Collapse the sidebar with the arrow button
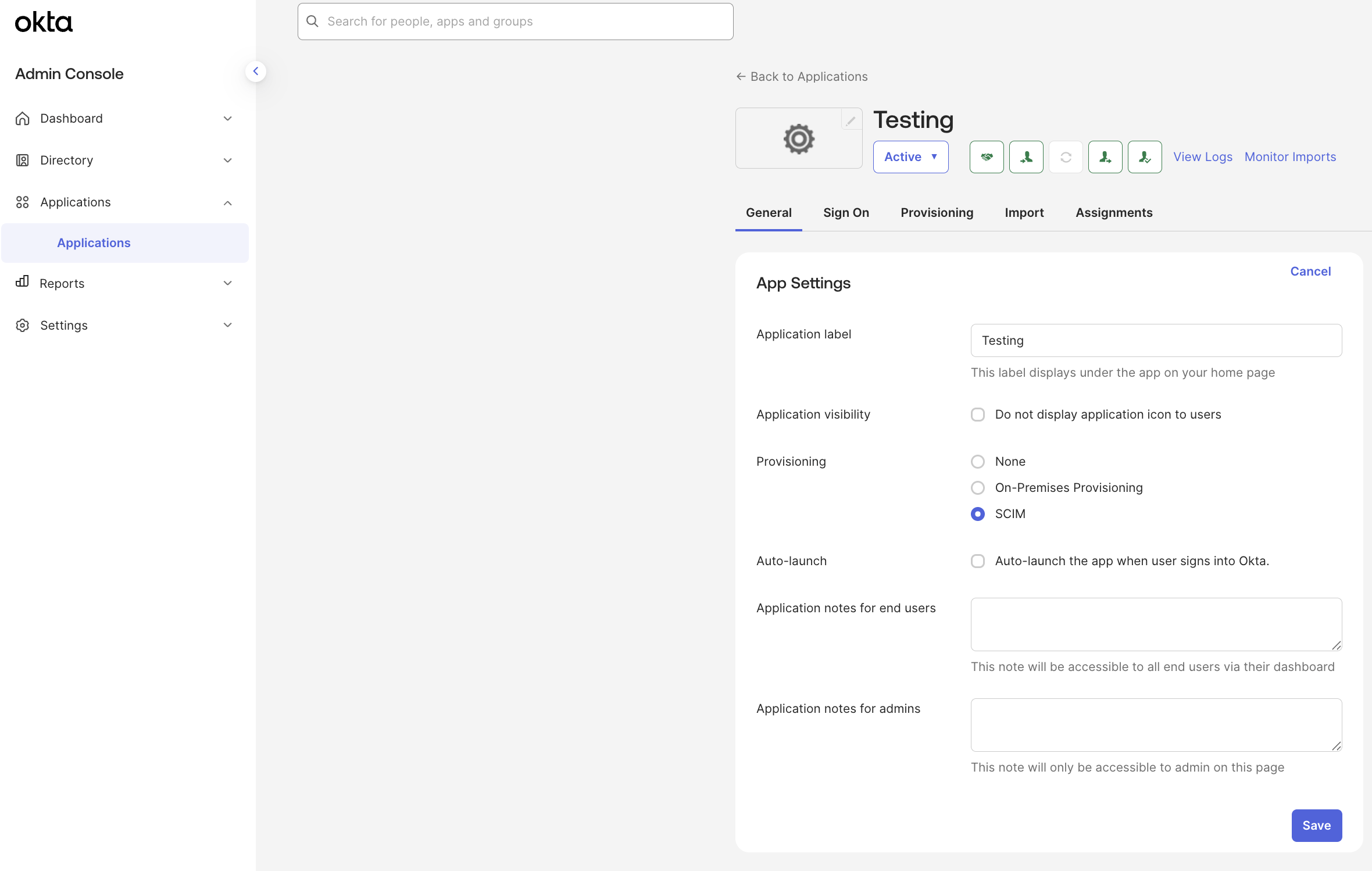This screenshot has width=1372, height=871. click(255, 72)
